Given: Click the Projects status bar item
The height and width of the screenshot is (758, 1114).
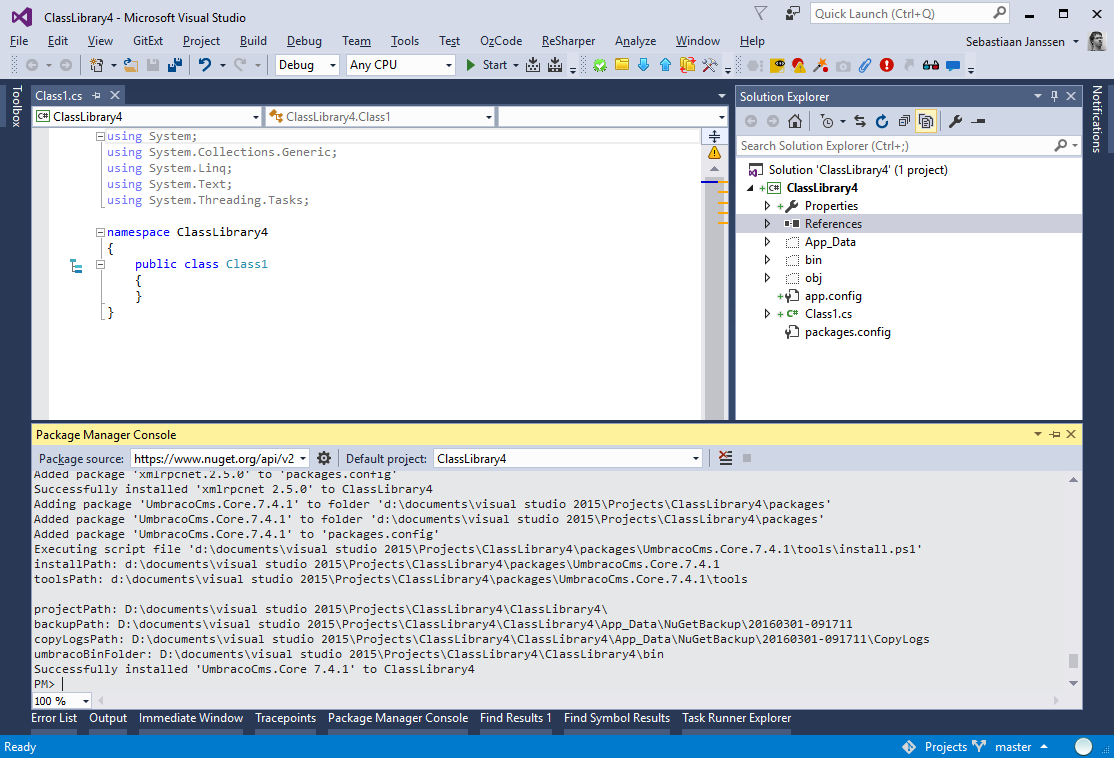Looking at the screenshot, I should [x=946, y=747].
